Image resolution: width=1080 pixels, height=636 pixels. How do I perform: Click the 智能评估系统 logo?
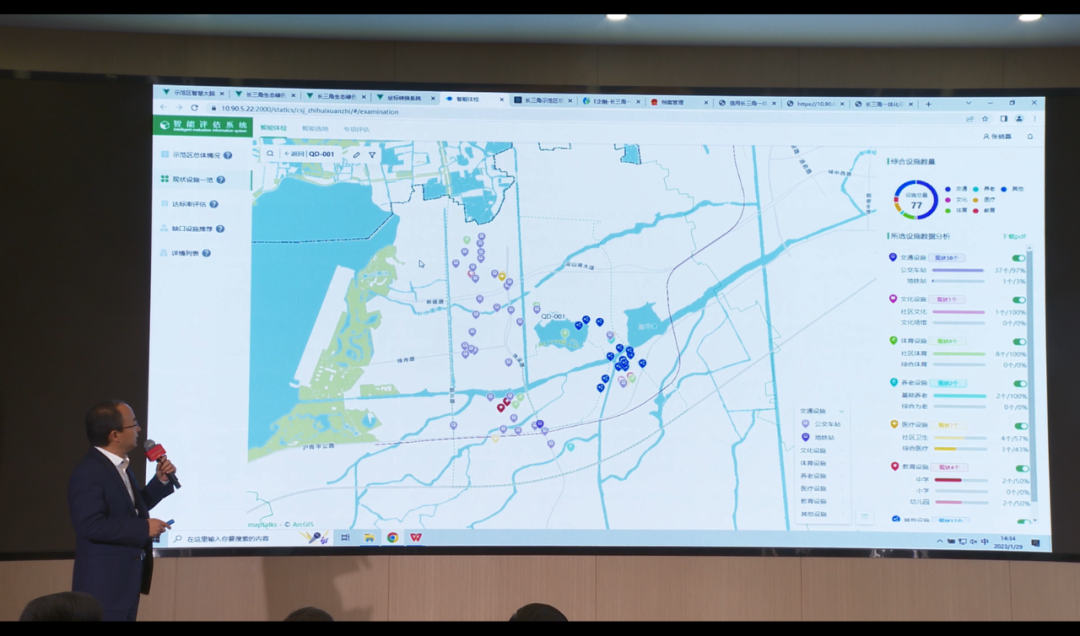pos(203,125)
